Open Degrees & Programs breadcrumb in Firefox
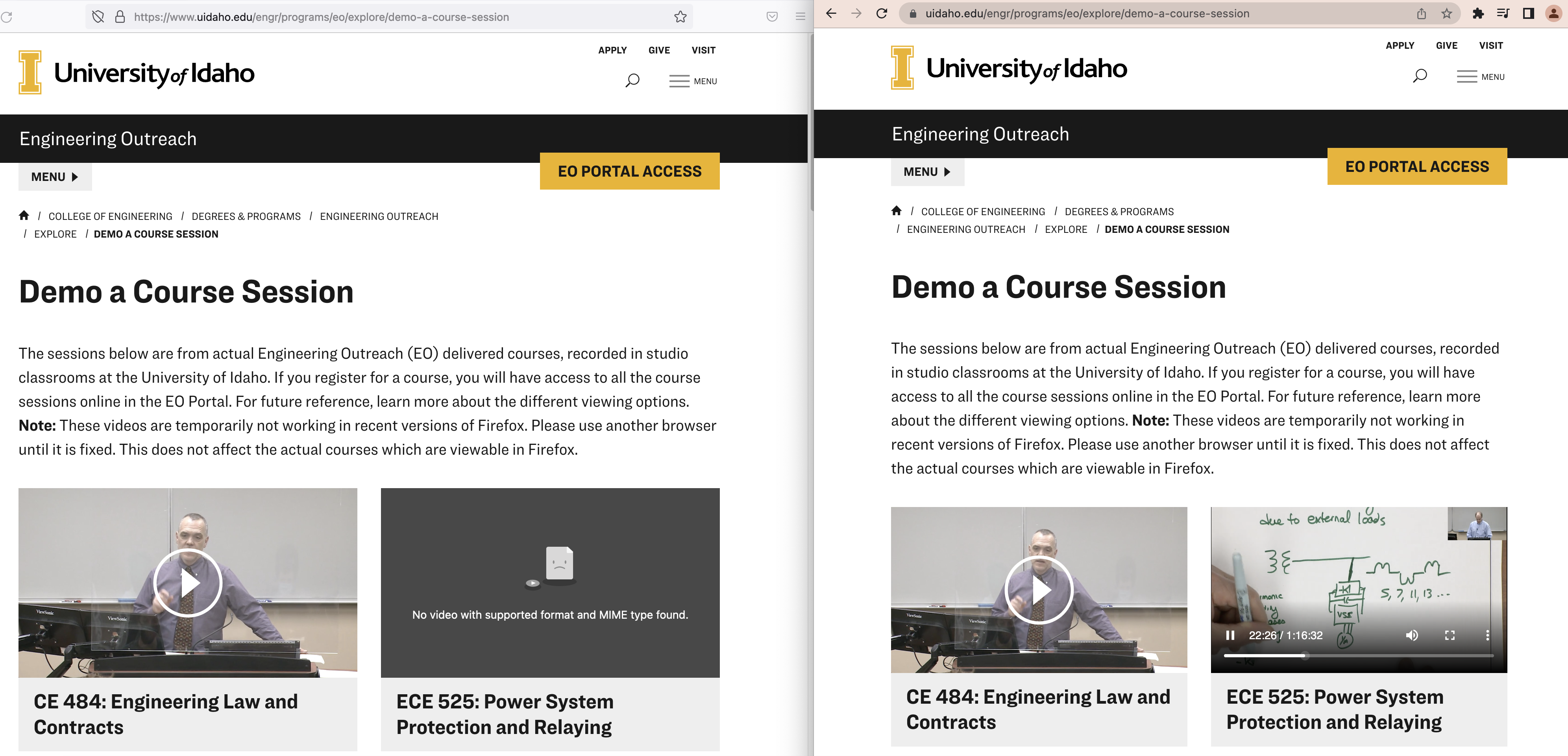The height and width of the screenshot is (756, 1568). pos(246,216)
